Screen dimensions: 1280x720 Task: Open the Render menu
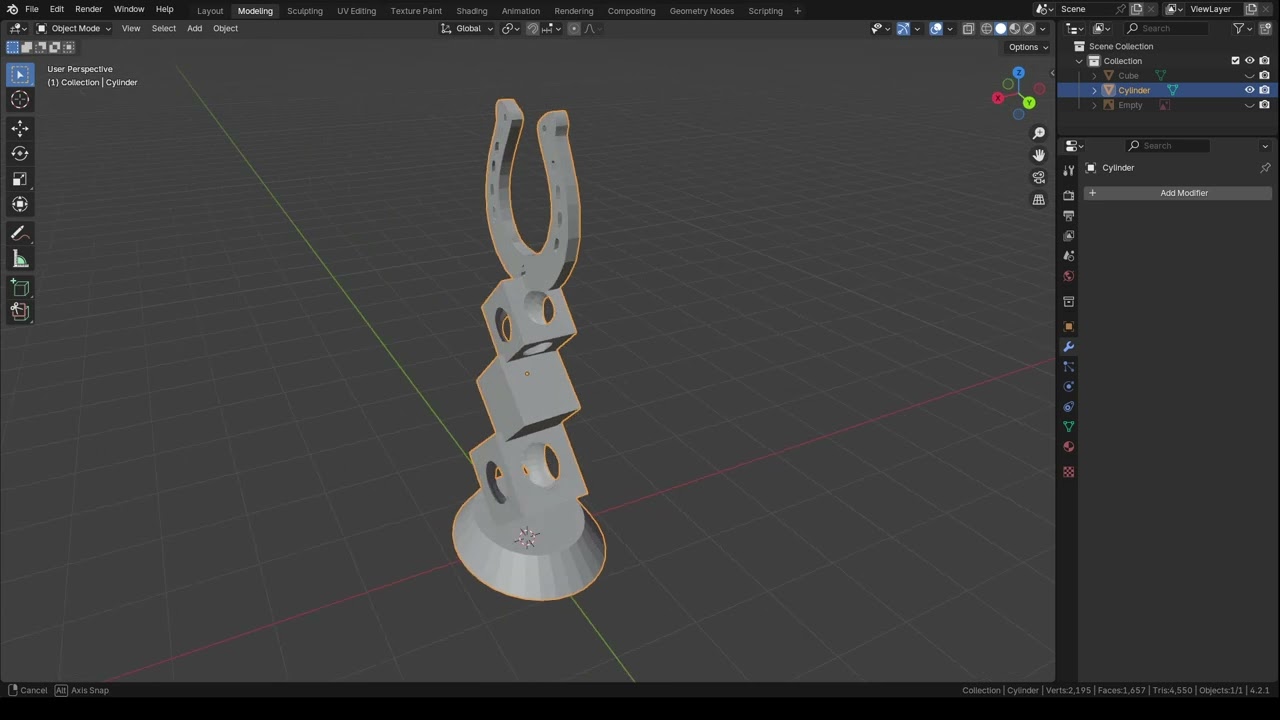coord(88,9)
